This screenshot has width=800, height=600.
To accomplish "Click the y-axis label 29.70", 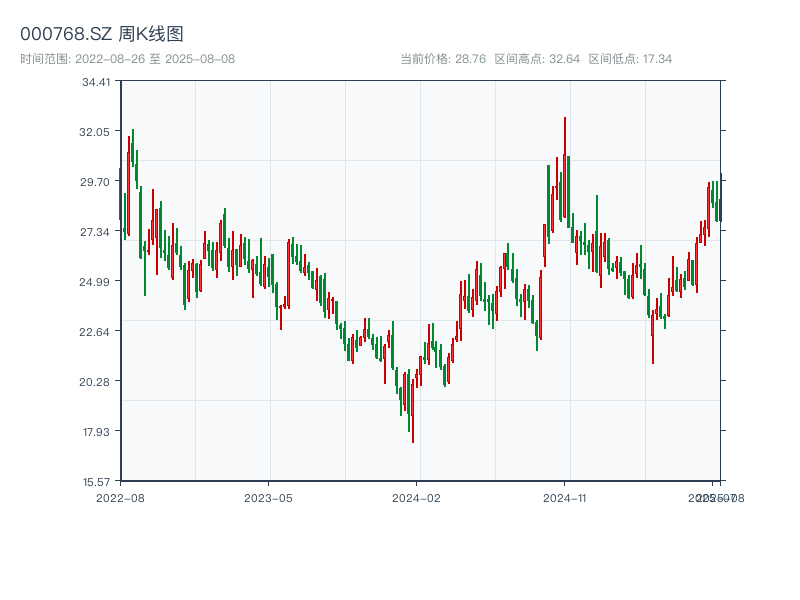I will tap(95, 182).
